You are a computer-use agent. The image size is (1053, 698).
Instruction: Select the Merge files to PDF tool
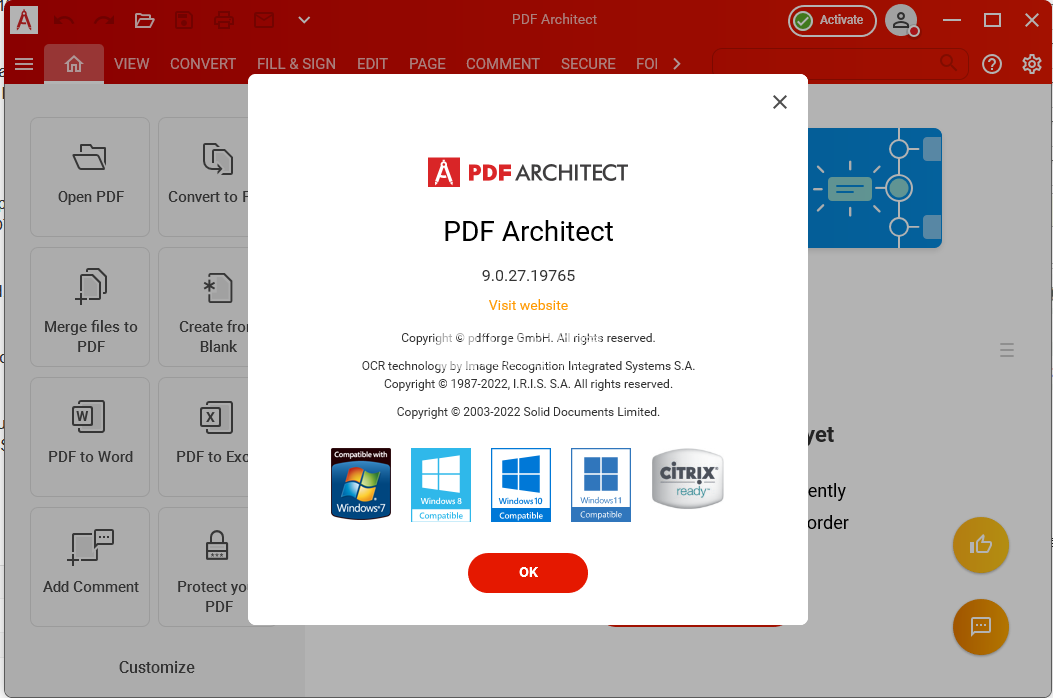coord(90,306)
